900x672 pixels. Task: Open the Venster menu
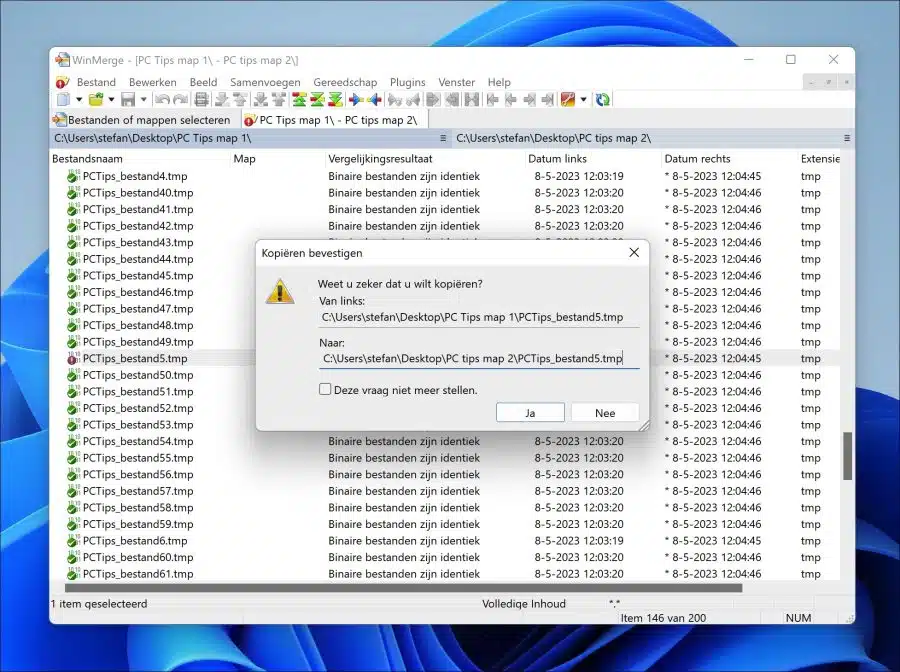click(x=456, y=82)
